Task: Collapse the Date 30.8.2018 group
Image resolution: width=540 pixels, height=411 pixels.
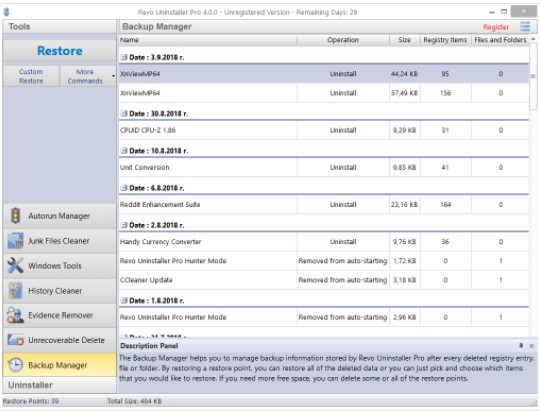Action: click(124, 113)
